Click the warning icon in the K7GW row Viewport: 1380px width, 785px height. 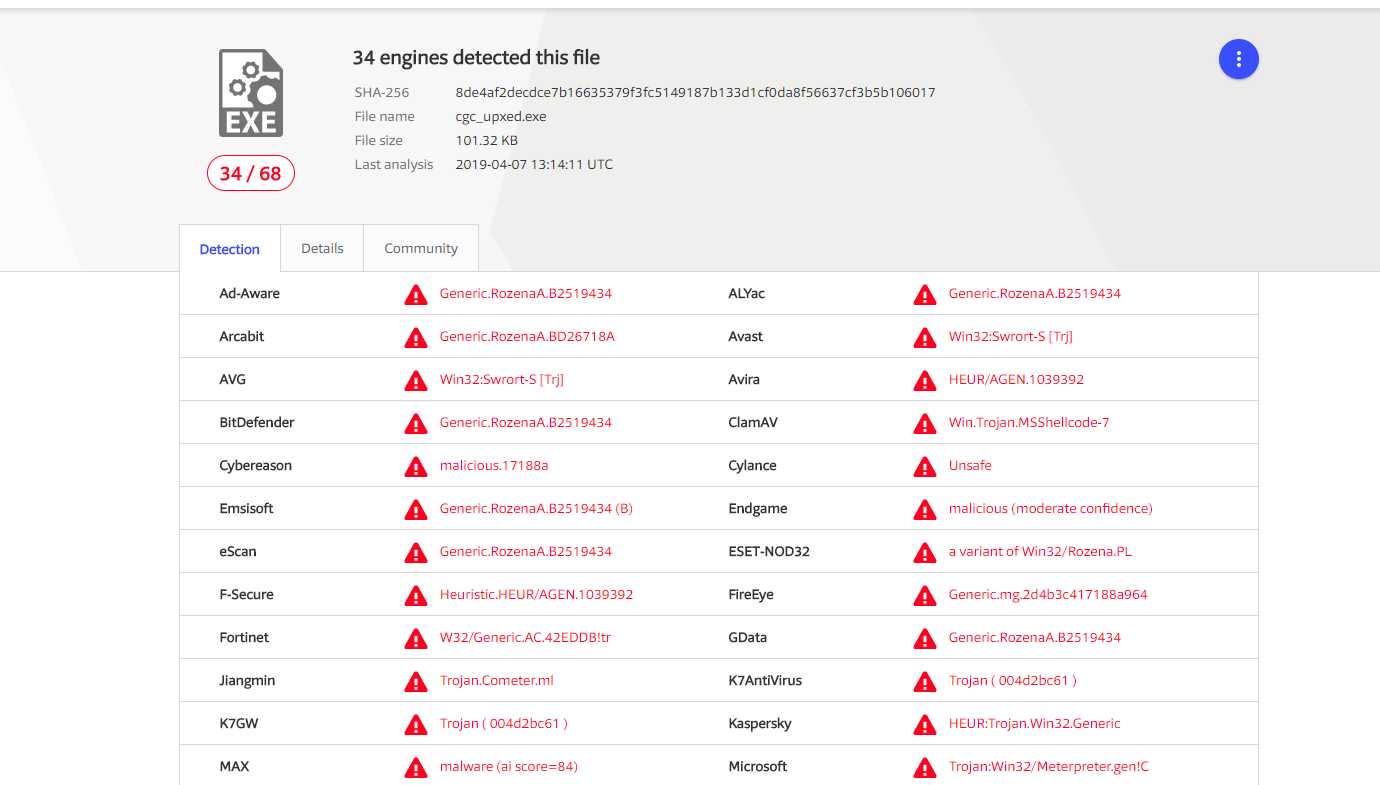click(416, 724)
